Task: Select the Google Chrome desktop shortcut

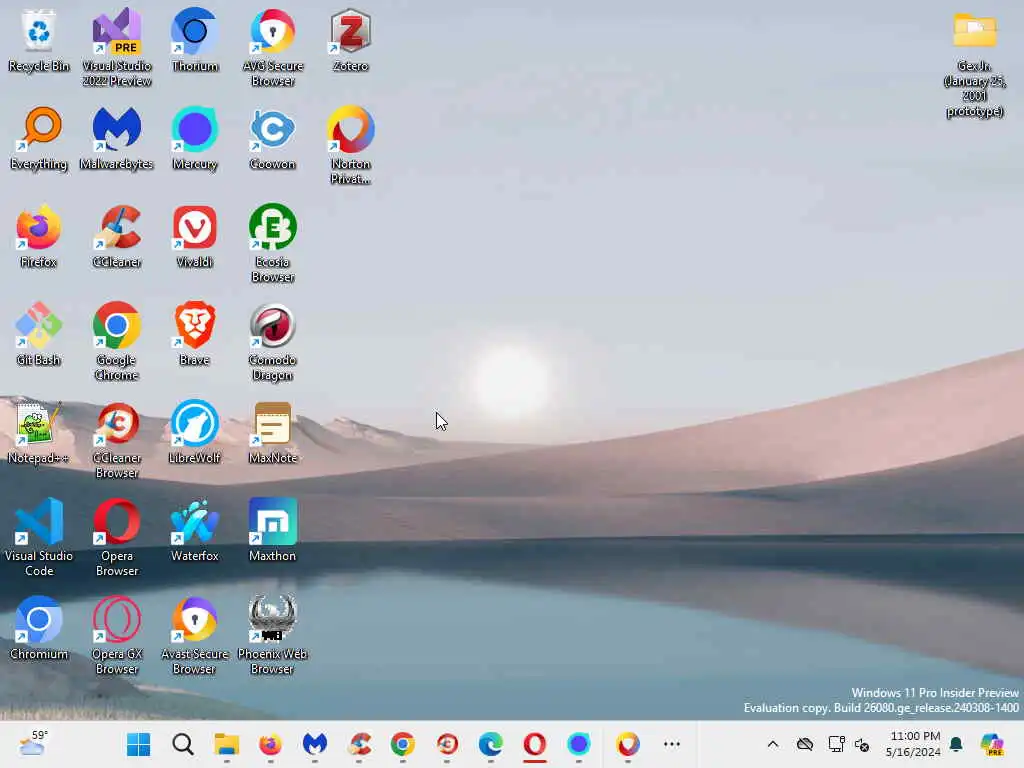Action: (x=117, y=341)
